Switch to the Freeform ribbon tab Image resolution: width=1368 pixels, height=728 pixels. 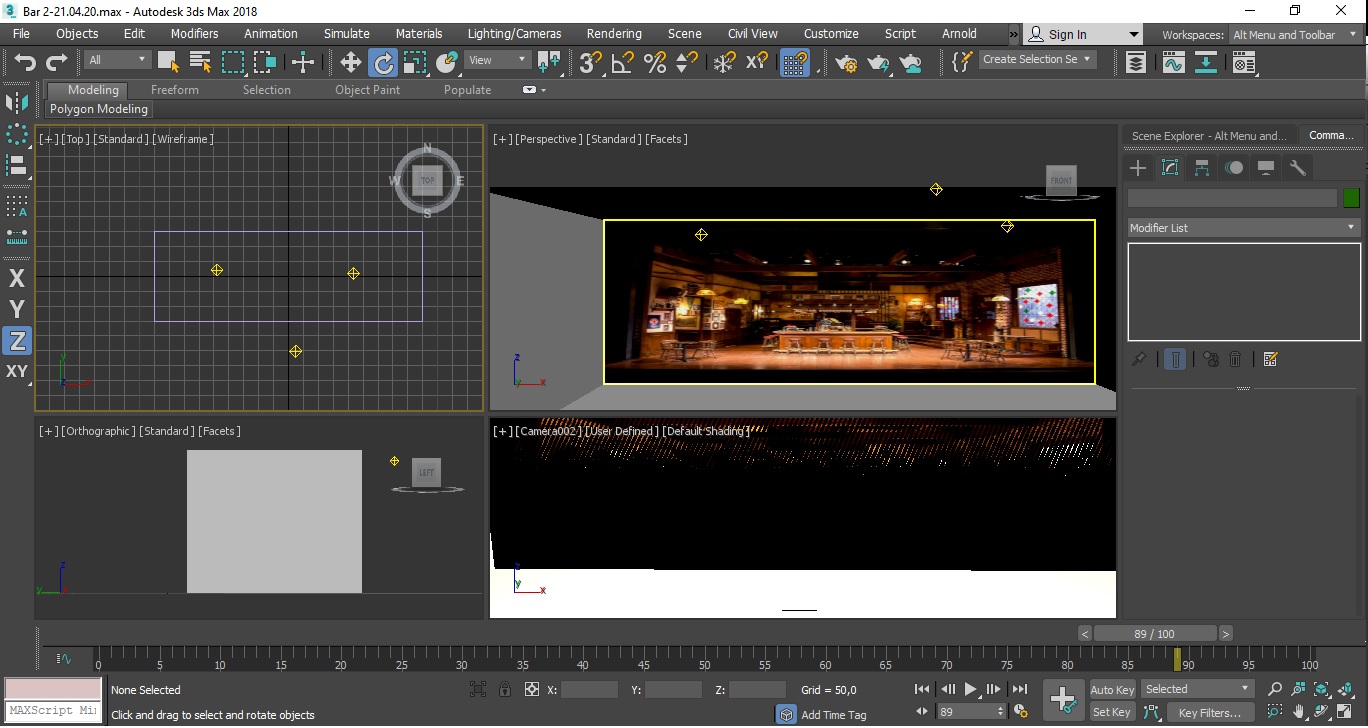pyautogui.click(x=175, y=90)
